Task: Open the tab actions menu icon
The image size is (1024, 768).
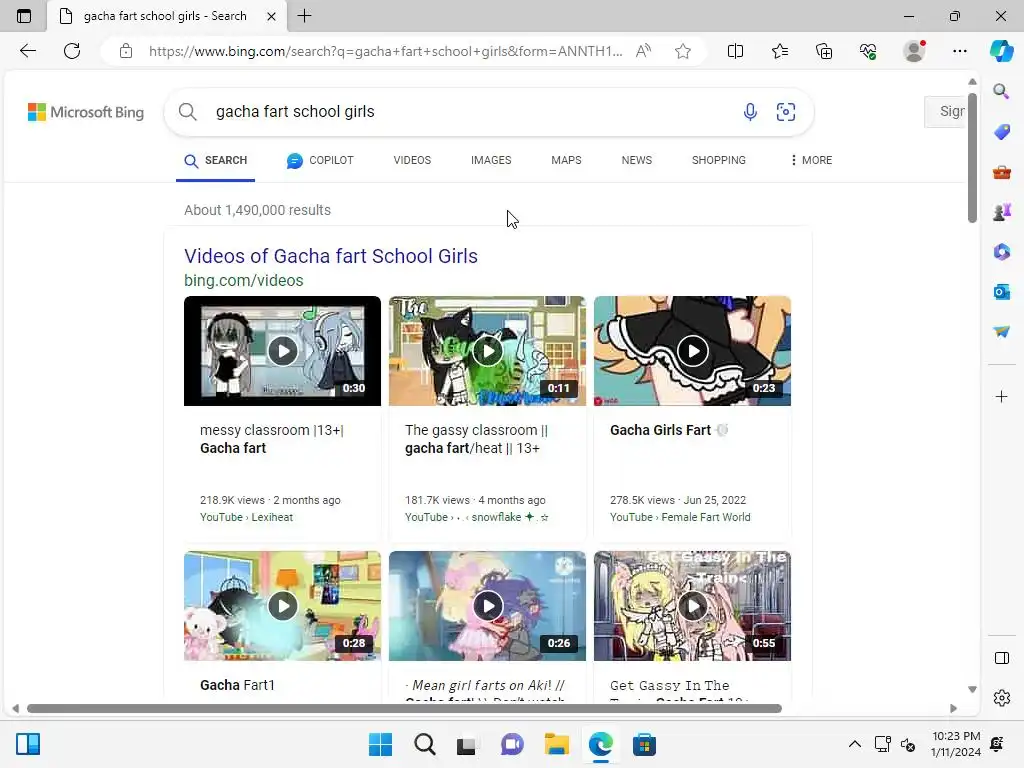Action: (24, 16)
